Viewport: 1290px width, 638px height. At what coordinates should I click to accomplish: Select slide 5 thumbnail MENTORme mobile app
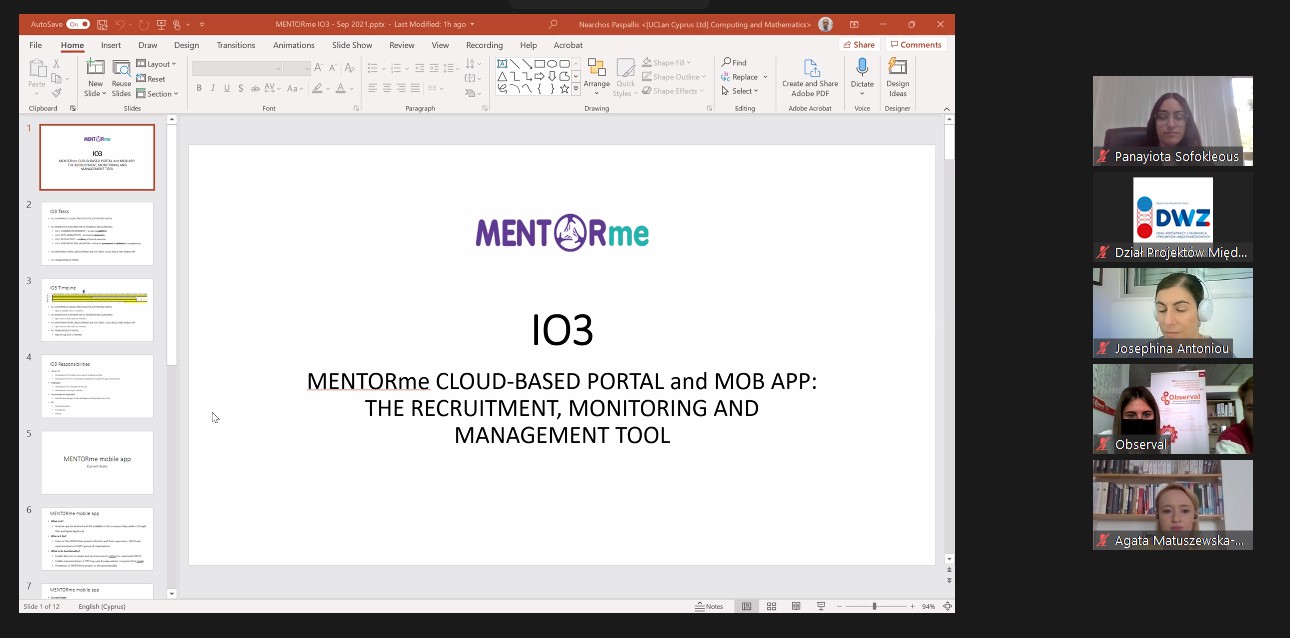click(97, 462)
